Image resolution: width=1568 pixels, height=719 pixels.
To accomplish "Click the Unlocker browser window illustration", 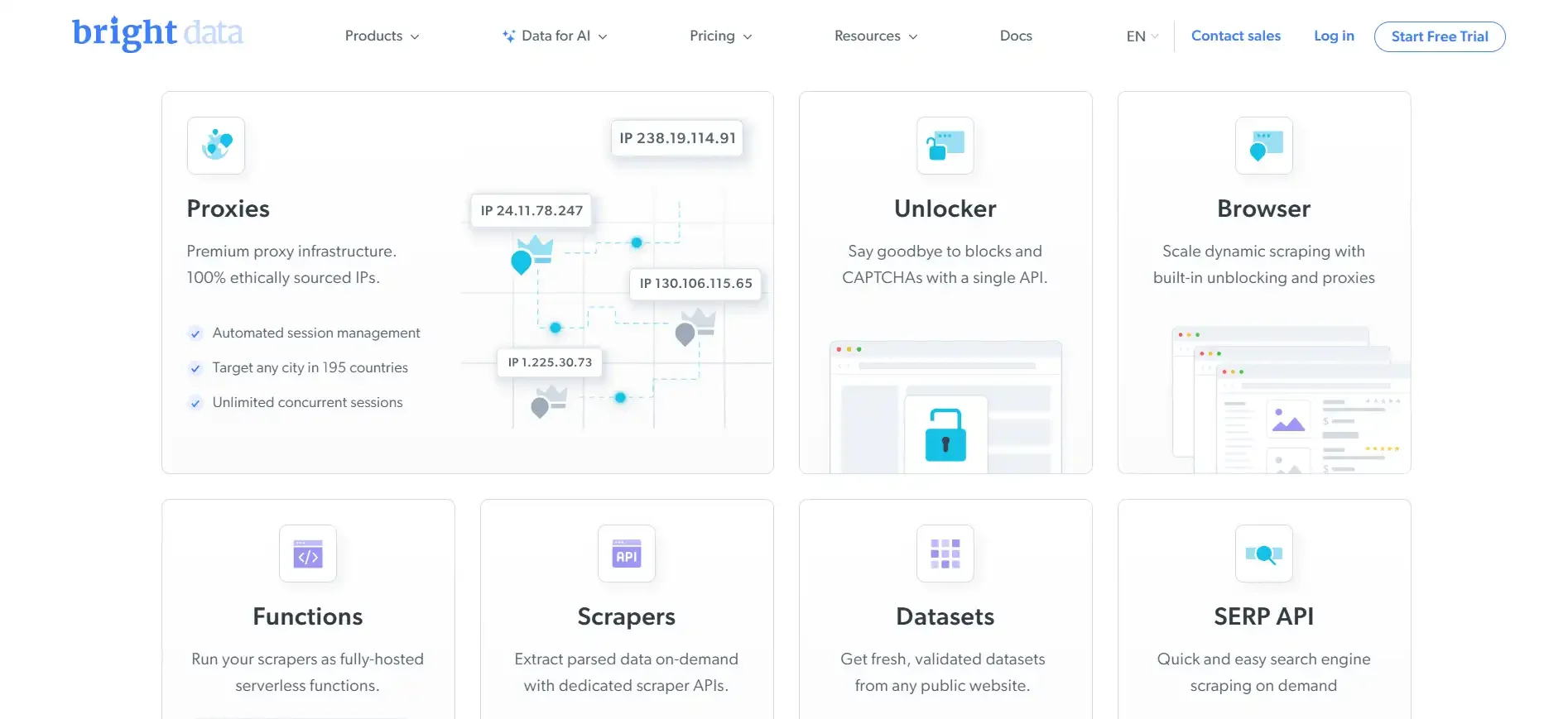I will click(x=945, y=407).
